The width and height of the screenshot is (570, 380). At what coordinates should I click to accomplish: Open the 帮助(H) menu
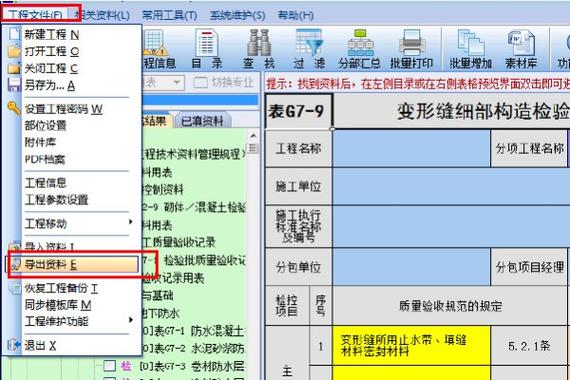(x=296, y=15)
